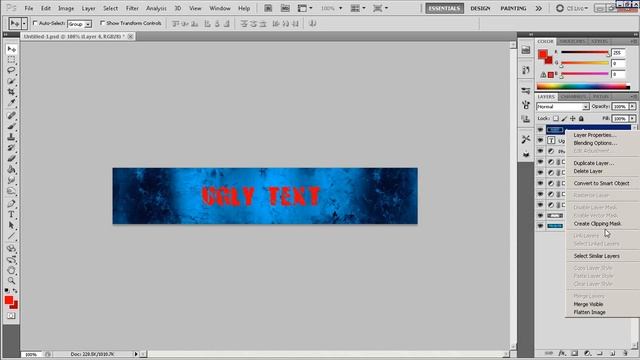Viewport: 640px width, 360px height.
Task: Select the Paint Bucket tool
Action: coord(11,169)
